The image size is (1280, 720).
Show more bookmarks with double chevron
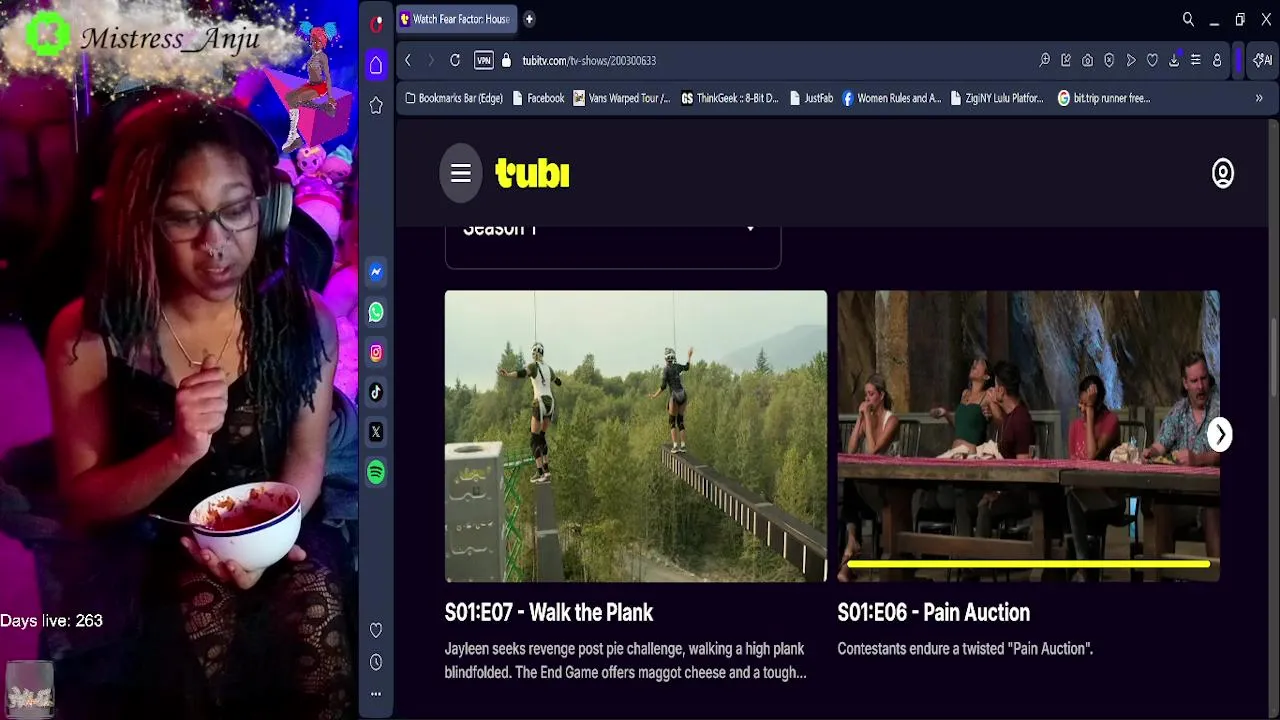pos(1259,98)
